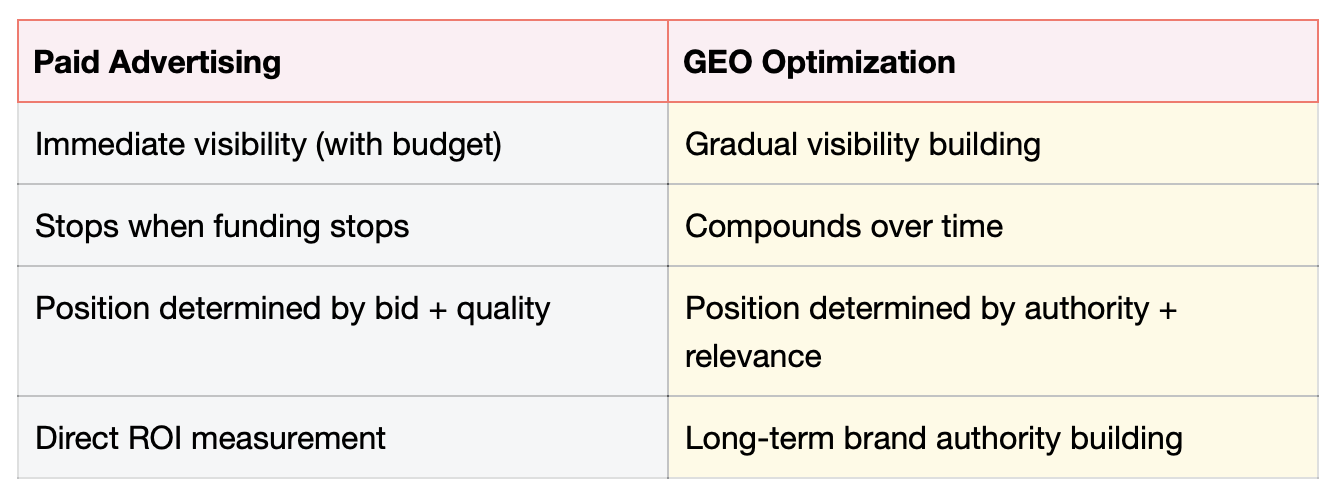
Task: Click the "Direct ROI measurement" cell
Action: [210, 438]
